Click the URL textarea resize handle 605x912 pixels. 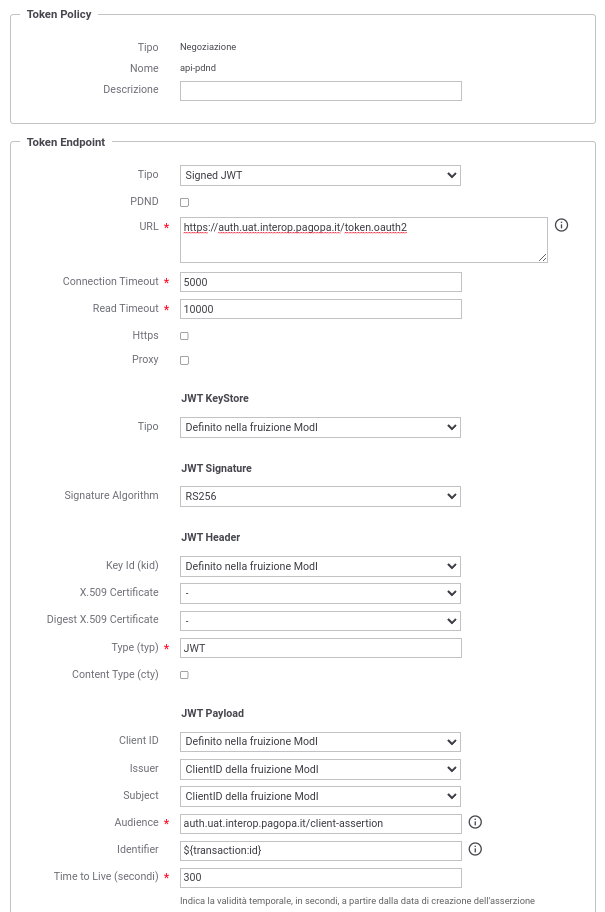pos(543,258)
